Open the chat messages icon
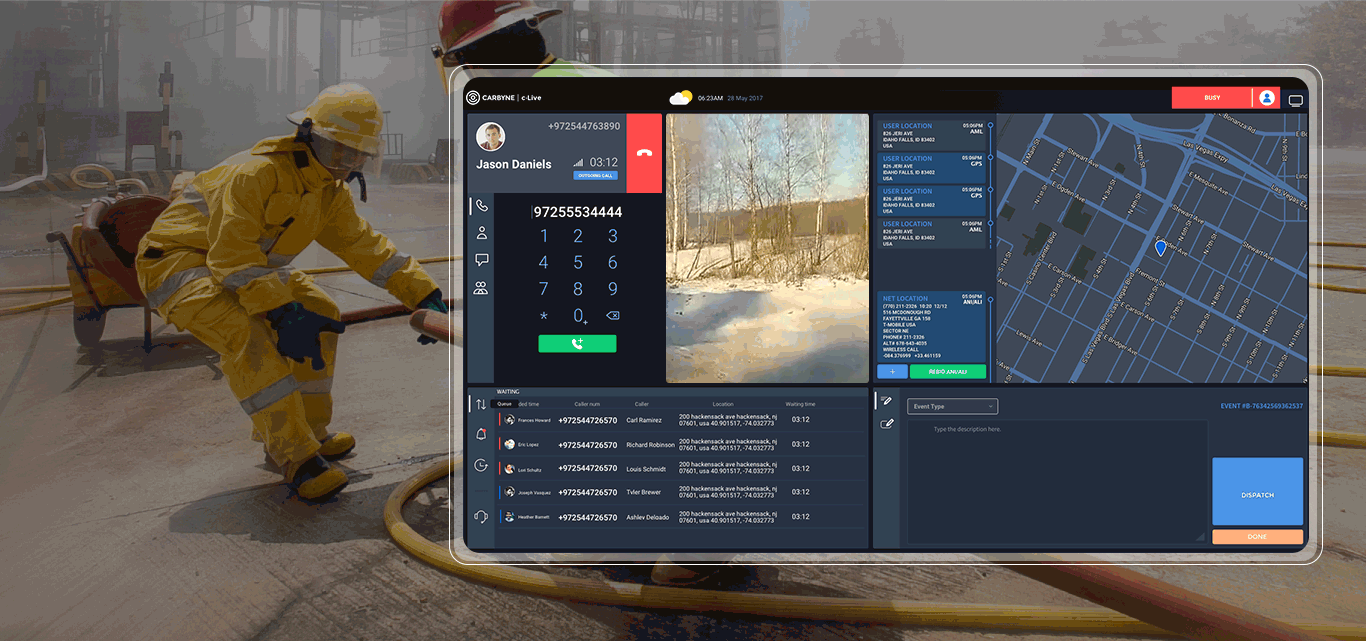1366x641 pixels. 481,260
